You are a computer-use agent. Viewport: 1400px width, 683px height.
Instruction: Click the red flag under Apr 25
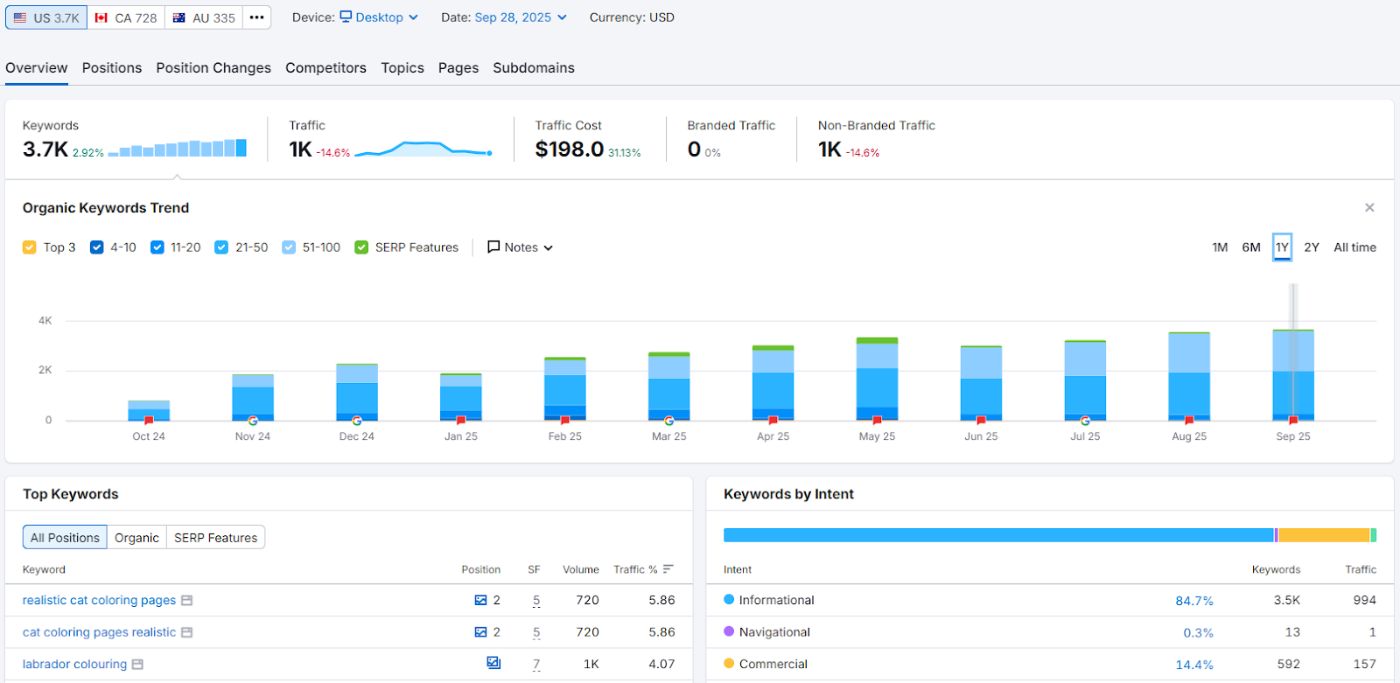773,421
